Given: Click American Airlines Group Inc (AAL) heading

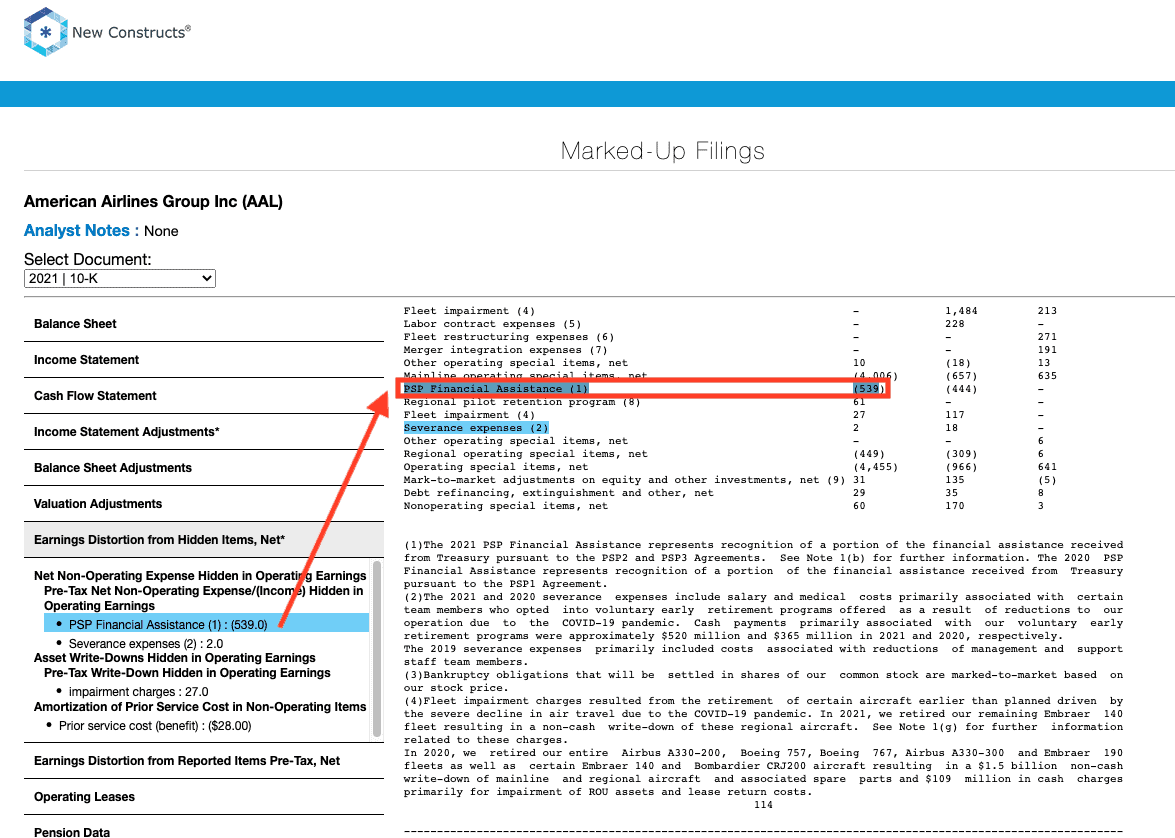Looking at the screenshot, I should (x=154, y=202).
